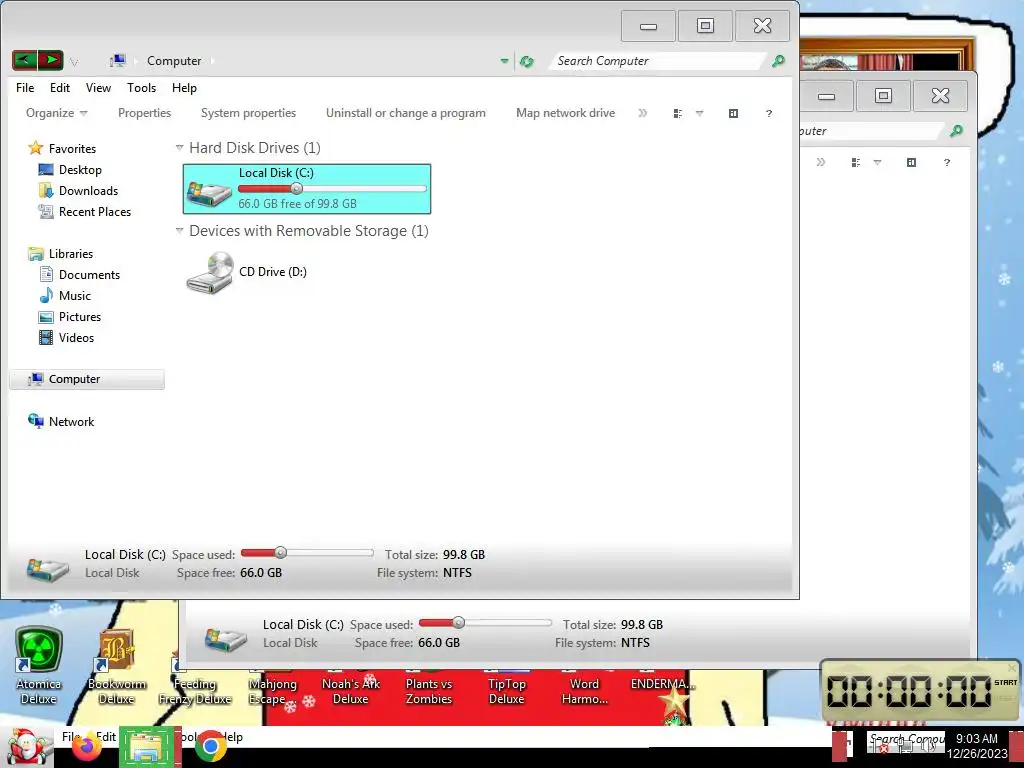Open Atomica Deluxe desktop shortcut
The image size is (1024, 768).
point(39,667)
